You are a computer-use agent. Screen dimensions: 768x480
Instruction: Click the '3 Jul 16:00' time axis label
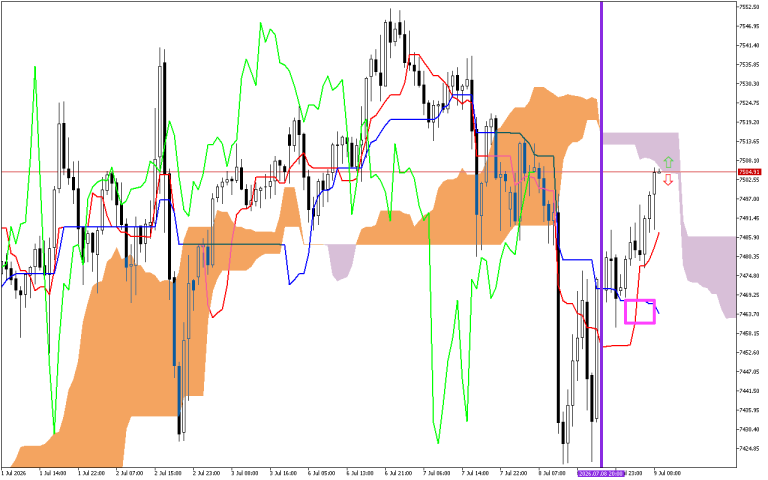285,474
